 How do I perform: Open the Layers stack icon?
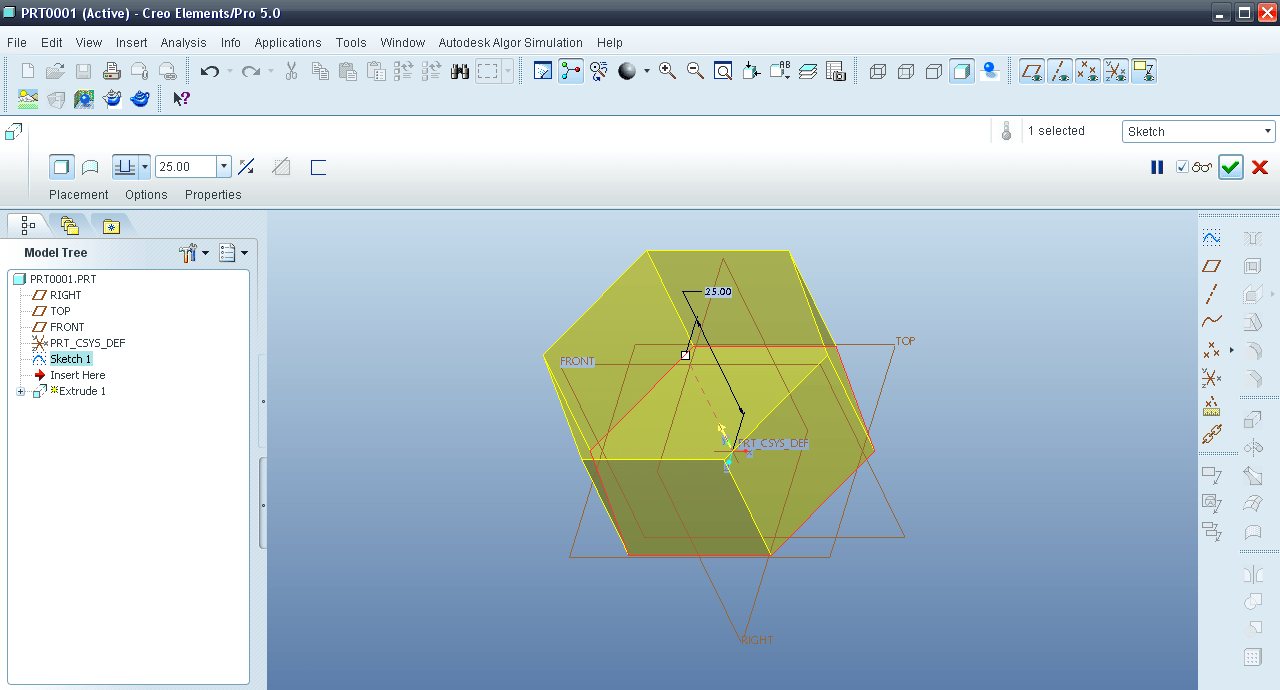tap(808, 71)
